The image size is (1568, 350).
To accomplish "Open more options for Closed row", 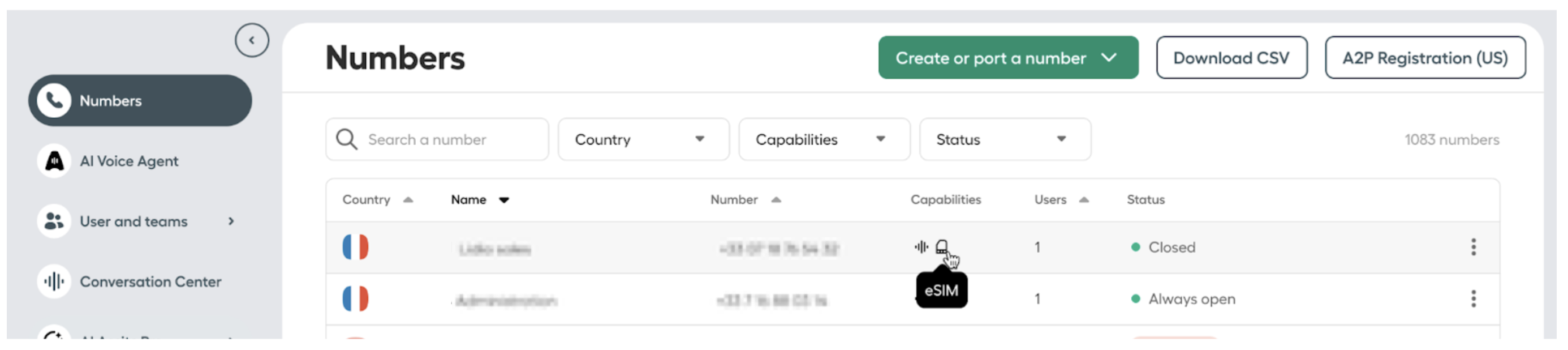I will (1474, 247).
